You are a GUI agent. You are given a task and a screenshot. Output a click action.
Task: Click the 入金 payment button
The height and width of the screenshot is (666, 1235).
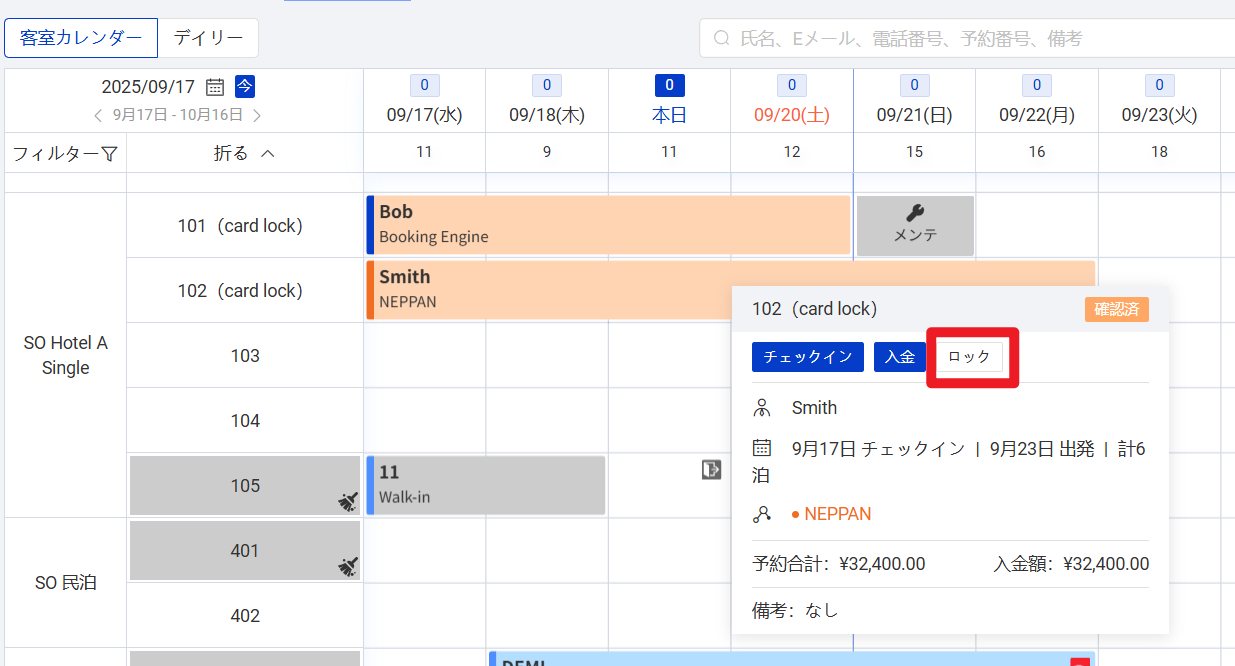899,357
